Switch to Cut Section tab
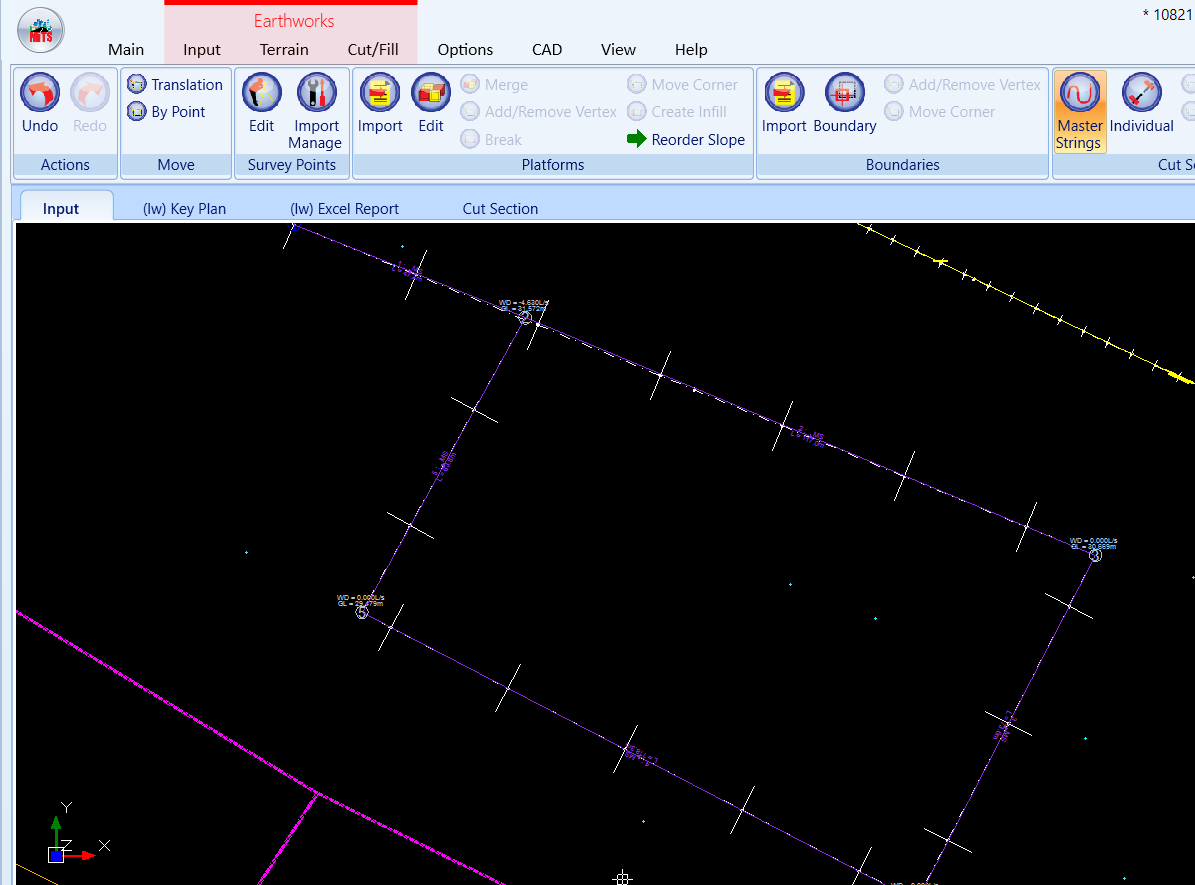The height and width of the screenshot is (885, 1195). [x=500, y=208]
